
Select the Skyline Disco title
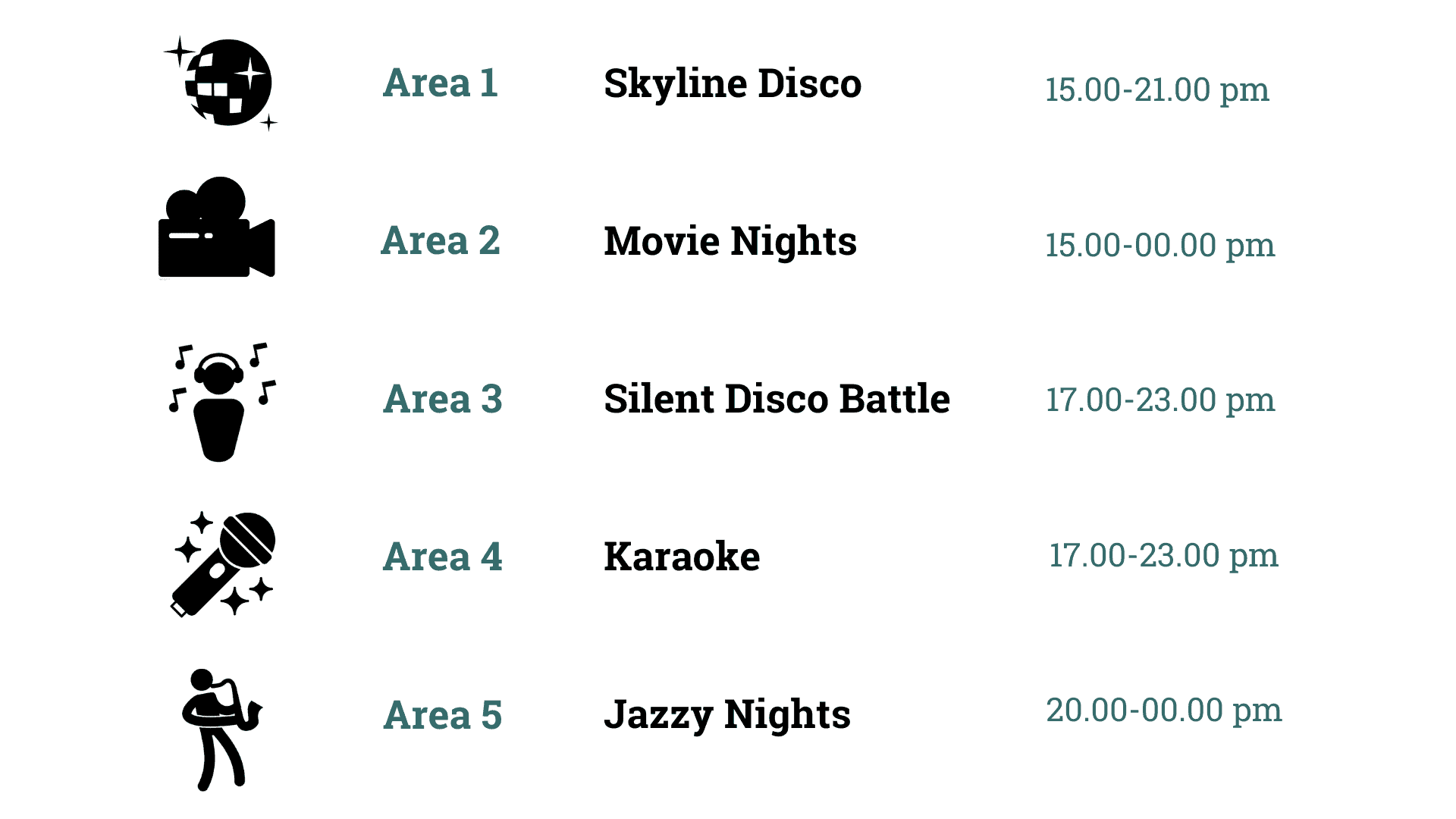coord(733,83)
